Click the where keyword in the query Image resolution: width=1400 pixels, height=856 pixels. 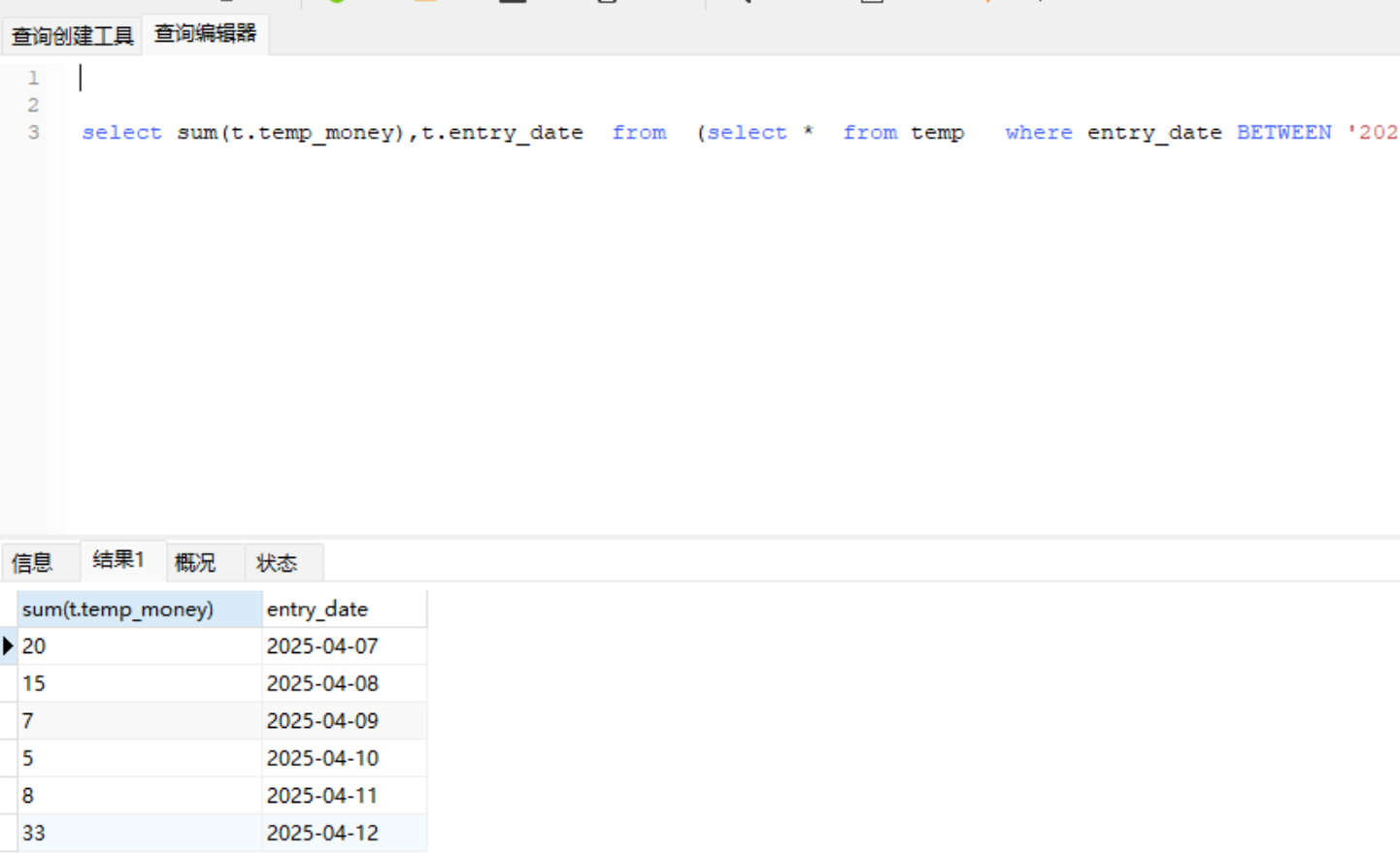tap(1039, 132)
